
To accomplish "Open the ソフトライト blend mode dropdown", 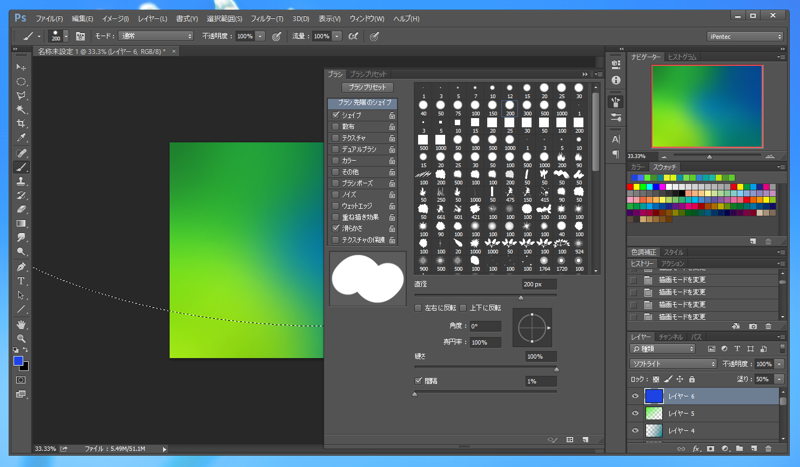I will coord(674,364).
